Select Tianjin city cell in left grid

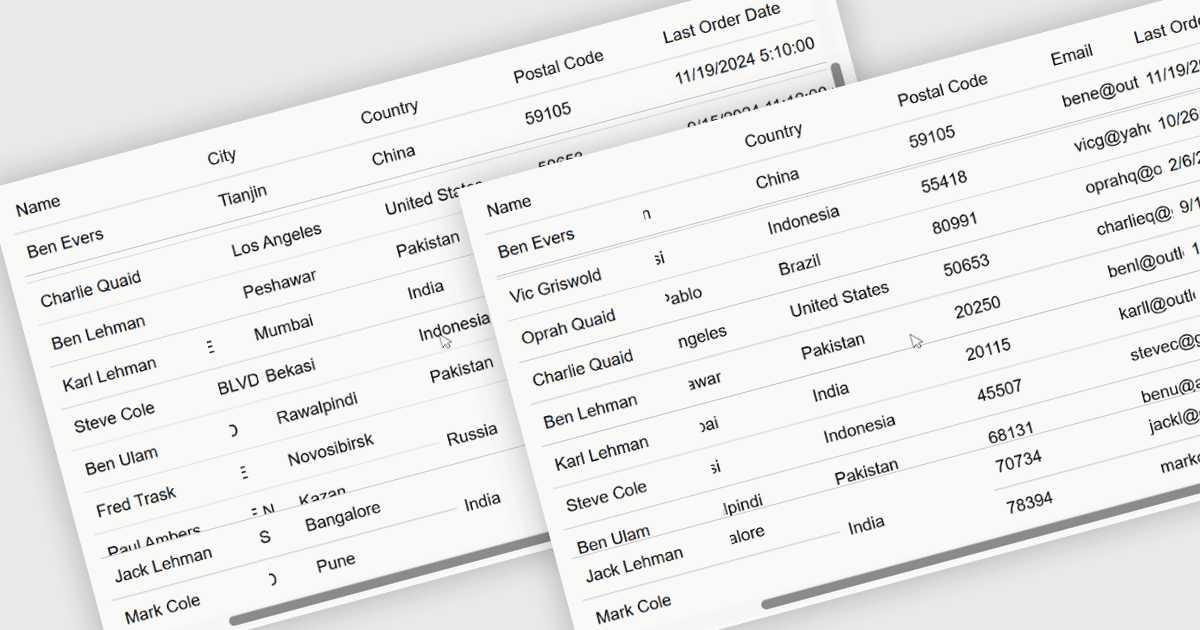click(243, 195)
